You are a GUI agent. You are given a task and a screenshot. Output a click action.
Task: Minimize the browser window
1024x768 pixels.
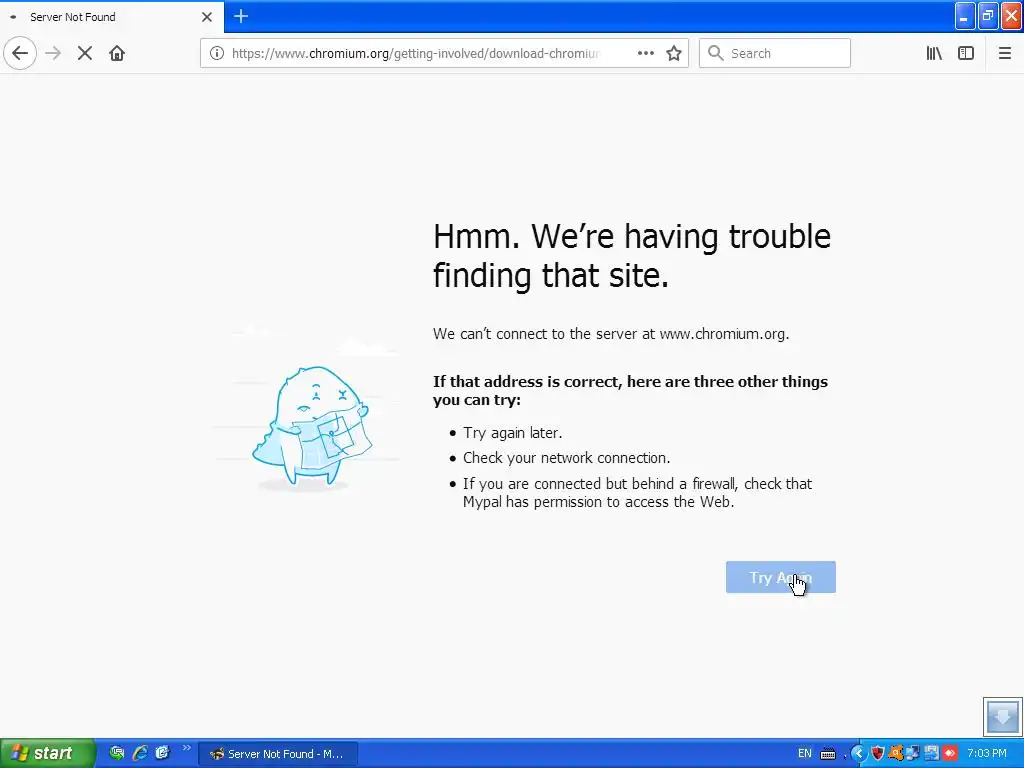(965, 16)
